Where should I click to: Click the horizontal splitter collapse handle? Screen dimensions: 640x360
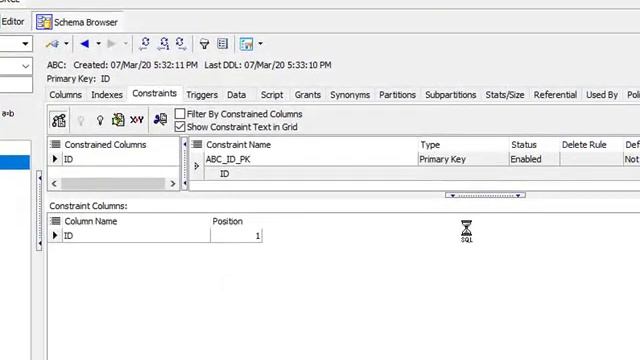(x=485, y=196)
